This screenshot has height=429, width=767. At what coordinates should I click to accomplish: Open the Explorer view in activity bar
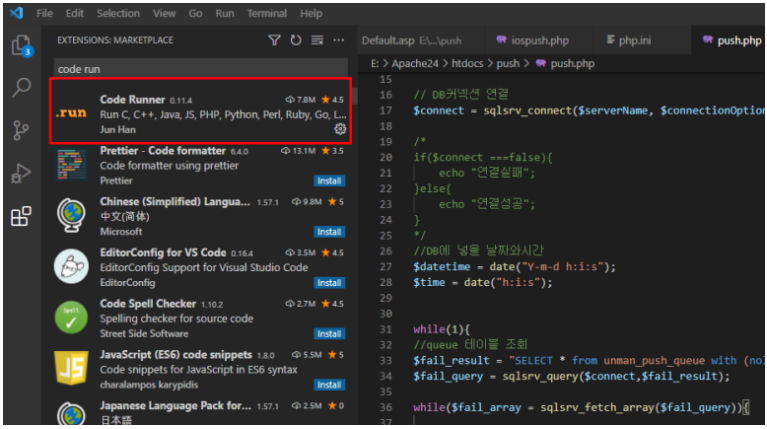[x=22, y=45]
